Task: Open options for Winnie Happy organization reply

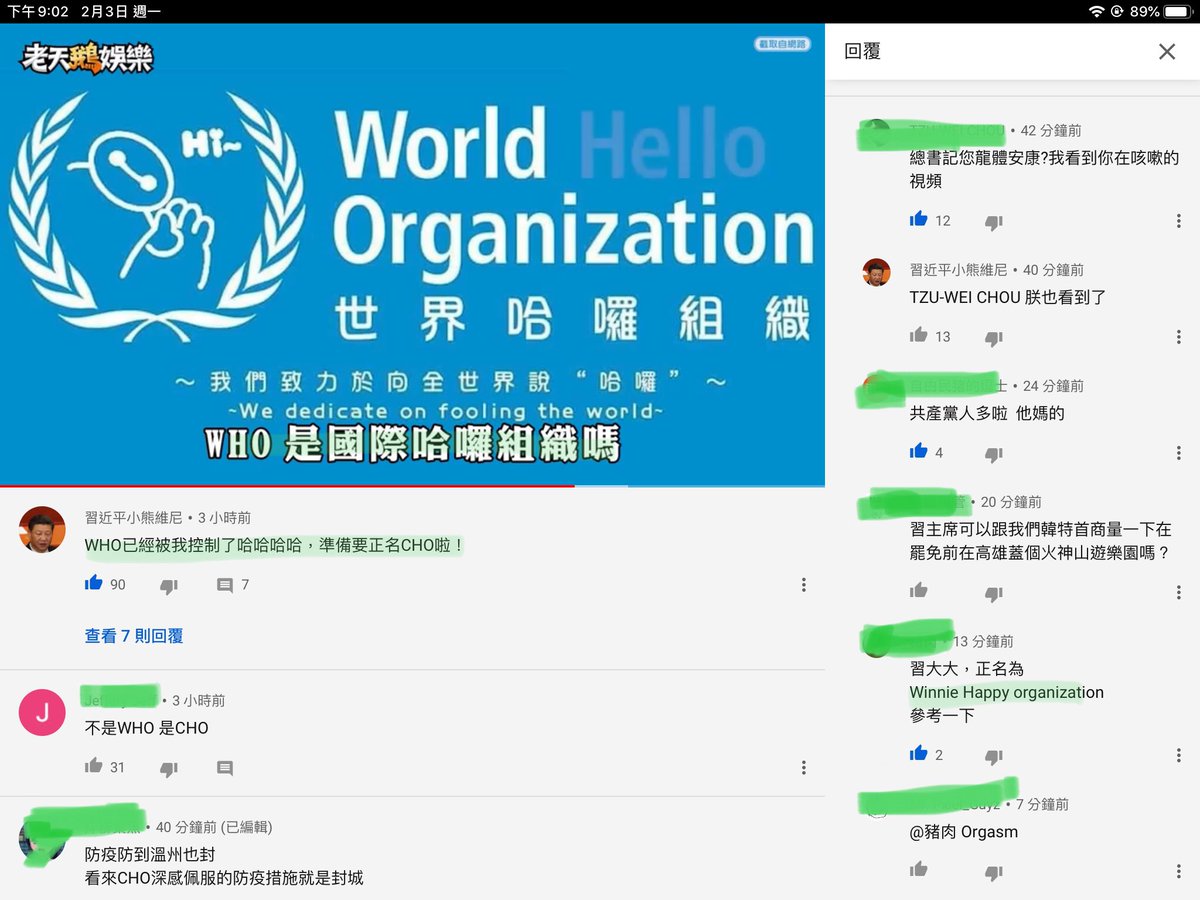Action: click(1179, 755)
